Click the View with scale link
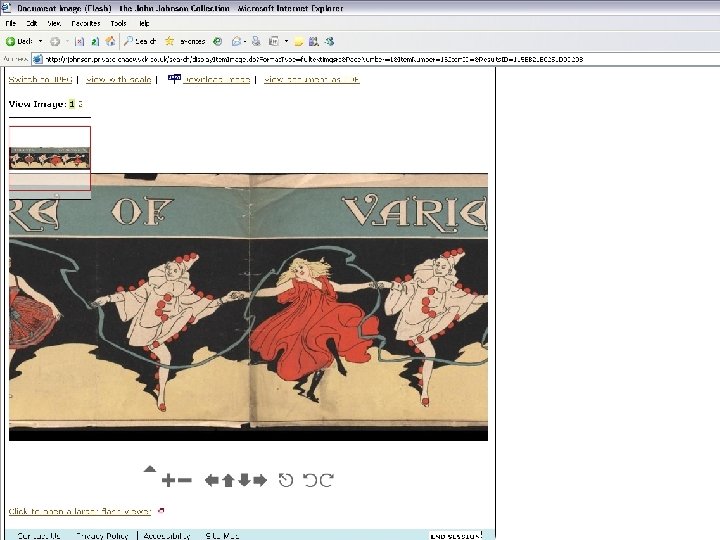The image size is (720, 540). [x=118, y=79]
